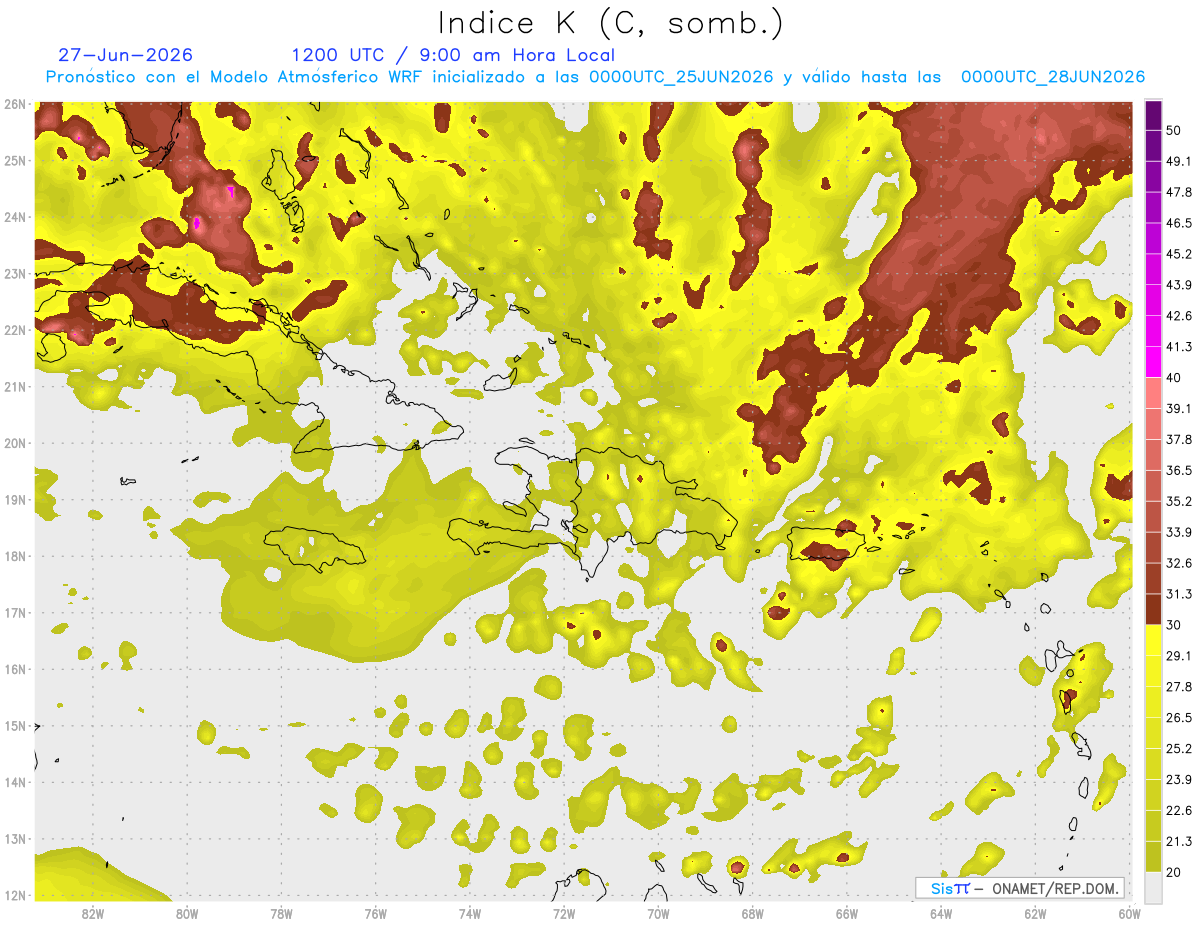Click the "22N" latitude label
Viewport: 1200px width, 927px height.
pos(14,330)
